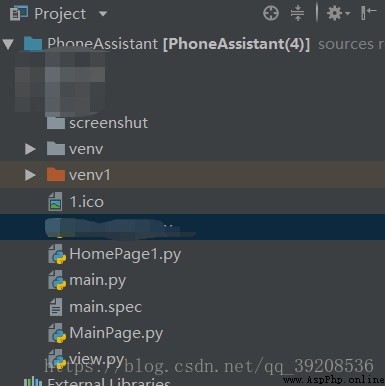Image resolution: width=385 pixels, height=386 pixels.
Task: Click the HomePage1.py Python file icon
Action: click(x=57, y=254)
